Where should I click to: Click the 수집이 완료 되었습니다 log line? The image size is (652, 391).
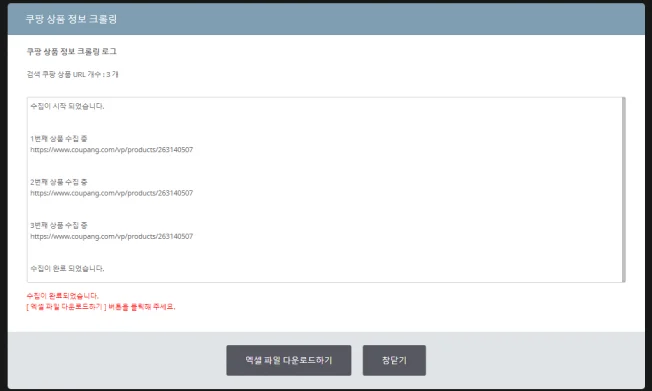(x=67, y=268)
